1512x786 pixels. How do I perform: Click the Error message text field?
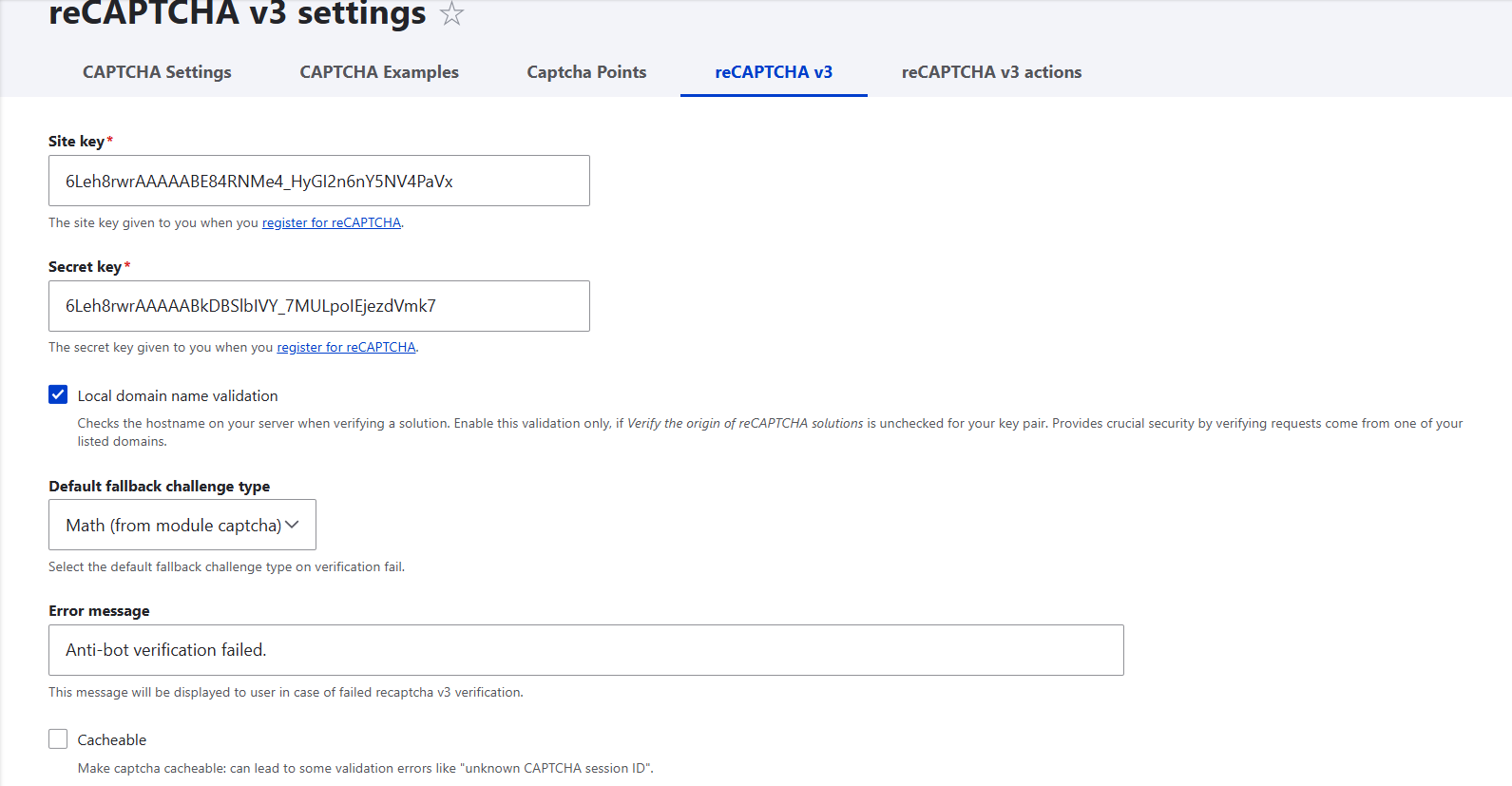tap(585, 650)
